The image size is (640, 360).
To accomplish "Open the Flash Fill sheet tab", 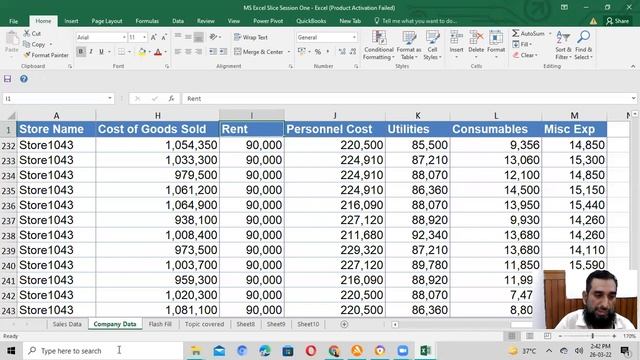I will pyautogui.click(x=160, y=324).
